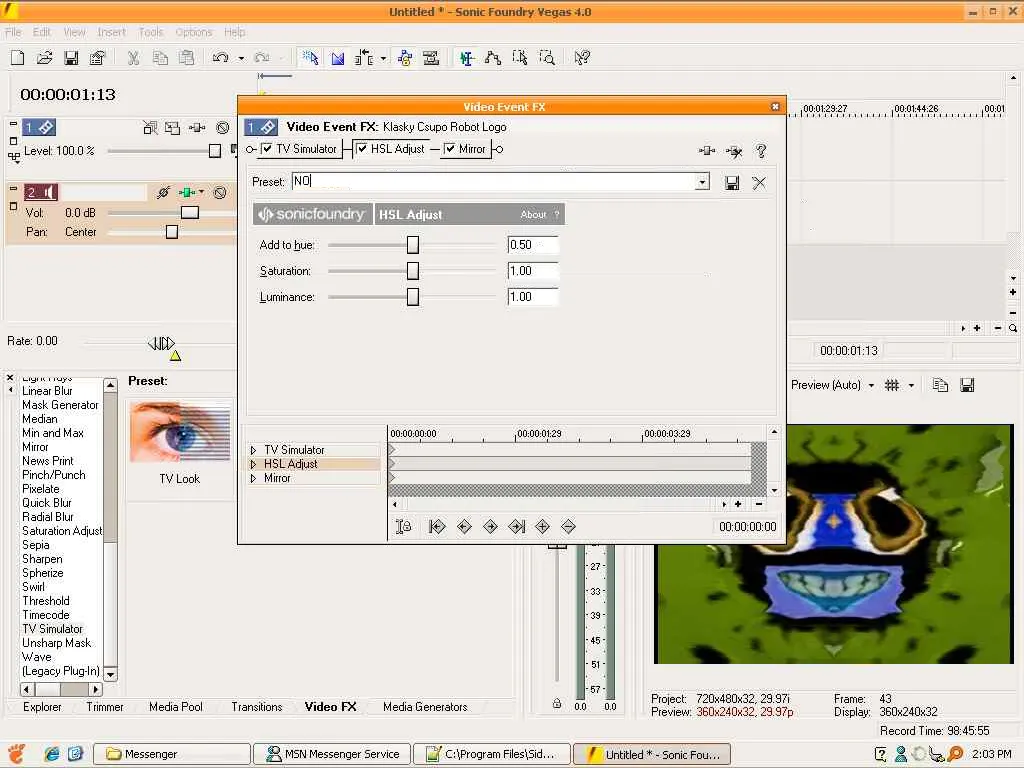Open the Undo history dropdown arrow

coord(241,58)
